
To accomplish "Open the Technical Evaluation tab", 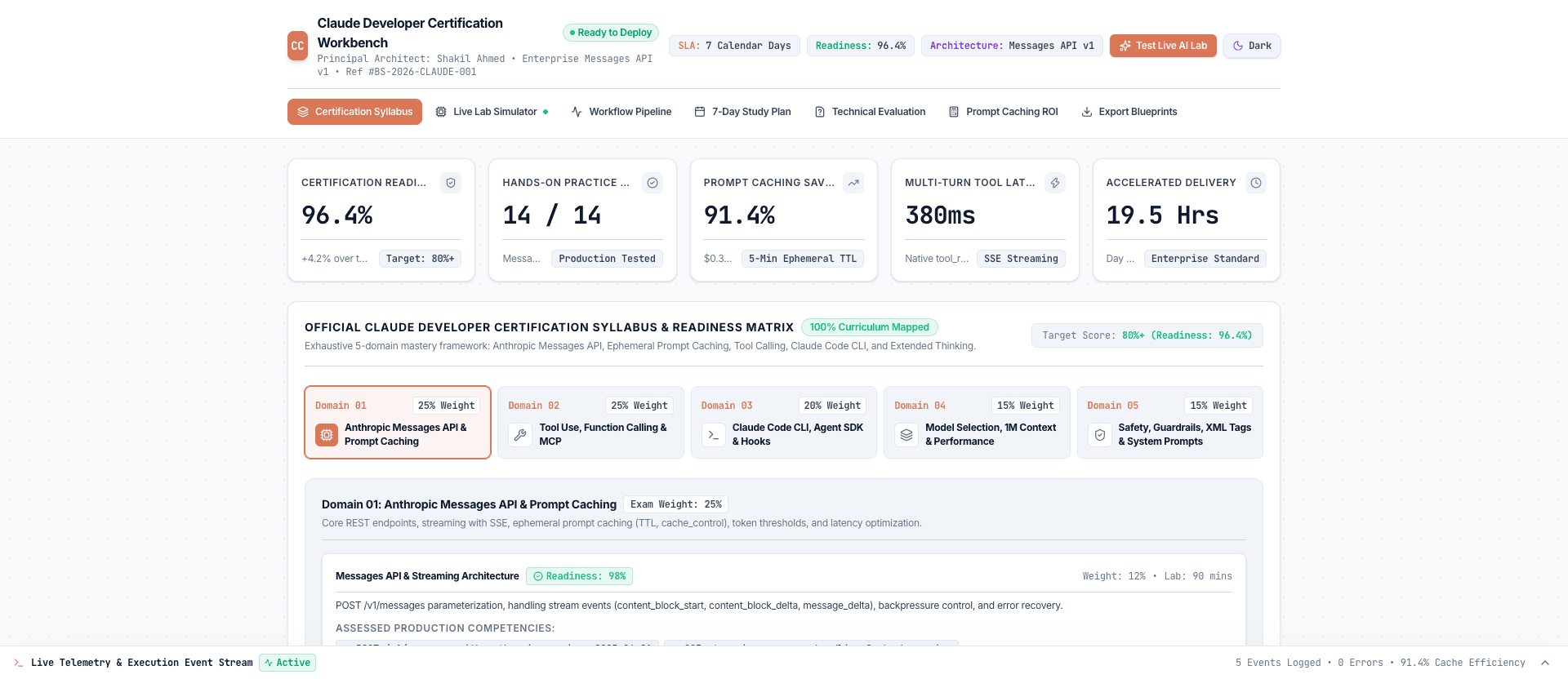I will 870,112.
